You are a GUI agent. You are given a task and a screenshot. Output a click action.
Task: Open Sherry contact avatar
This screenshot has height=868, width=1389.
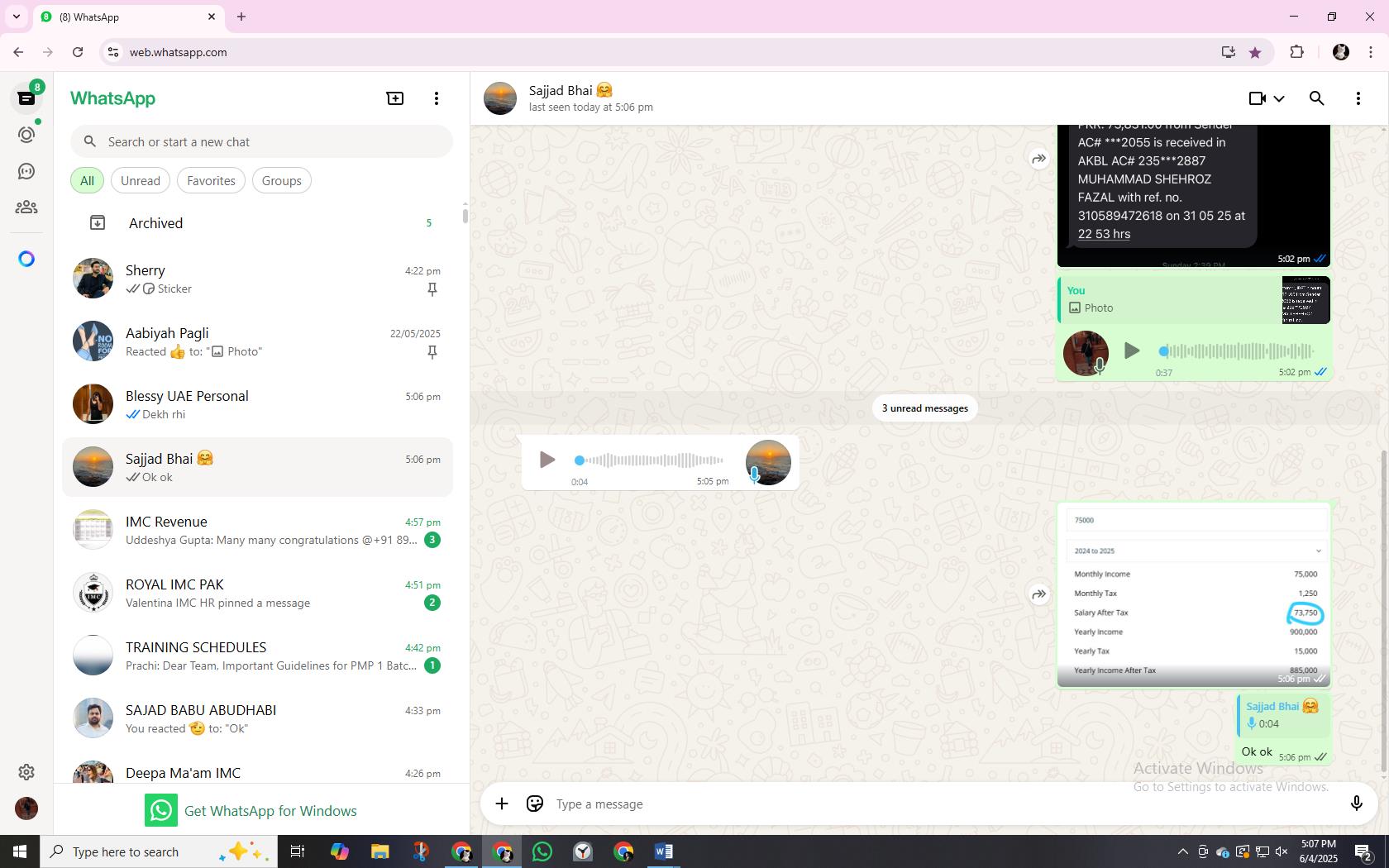click(93, 279)
